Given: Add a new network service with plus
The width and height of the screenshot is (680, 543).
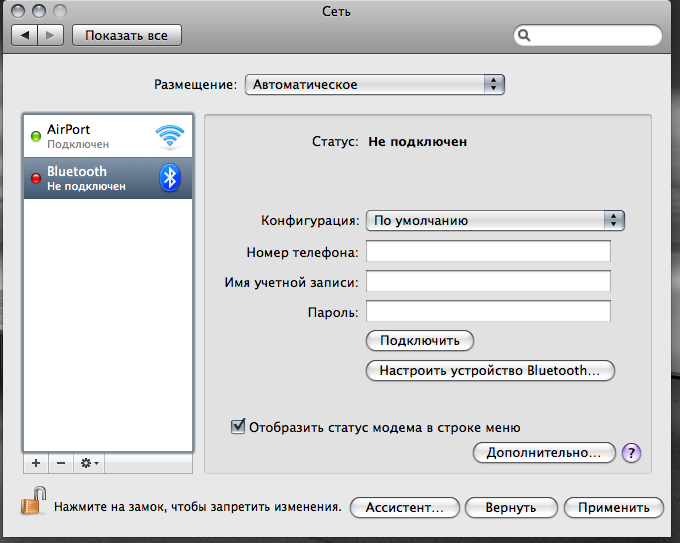Looking at the screenshot, I should click(36, 464).
